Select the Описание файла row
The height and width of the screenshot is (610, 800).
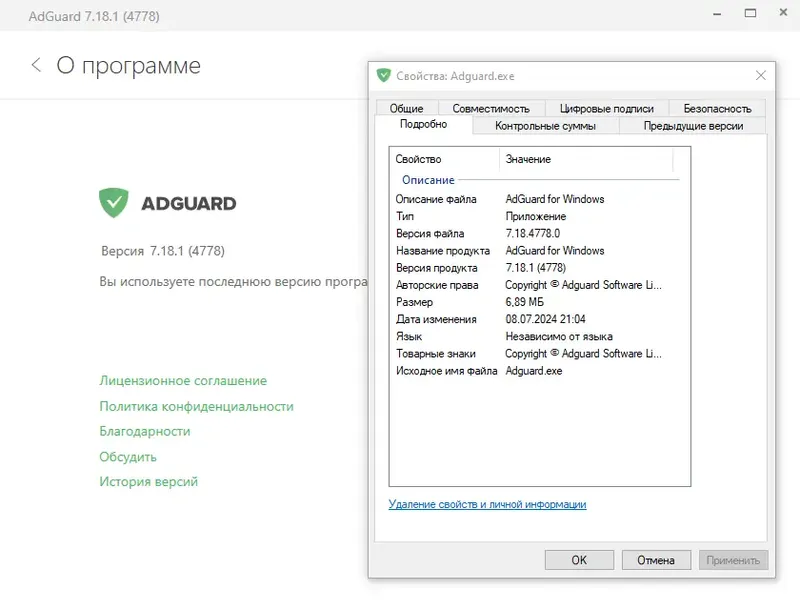[x=537, y=199]
